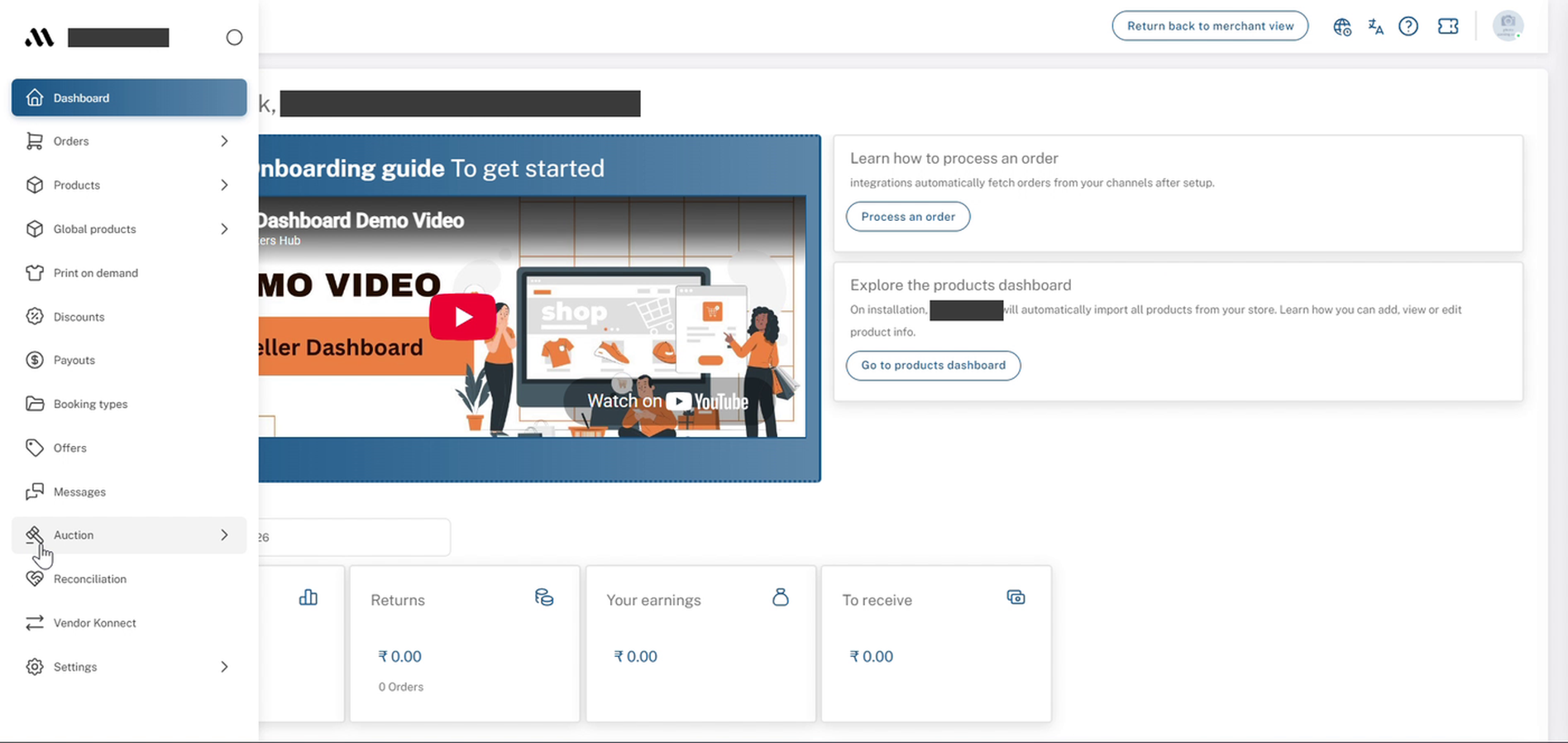Open Vendor Konnect menu item
This screenshot has width=1568, height=743.
pos(129,623)
